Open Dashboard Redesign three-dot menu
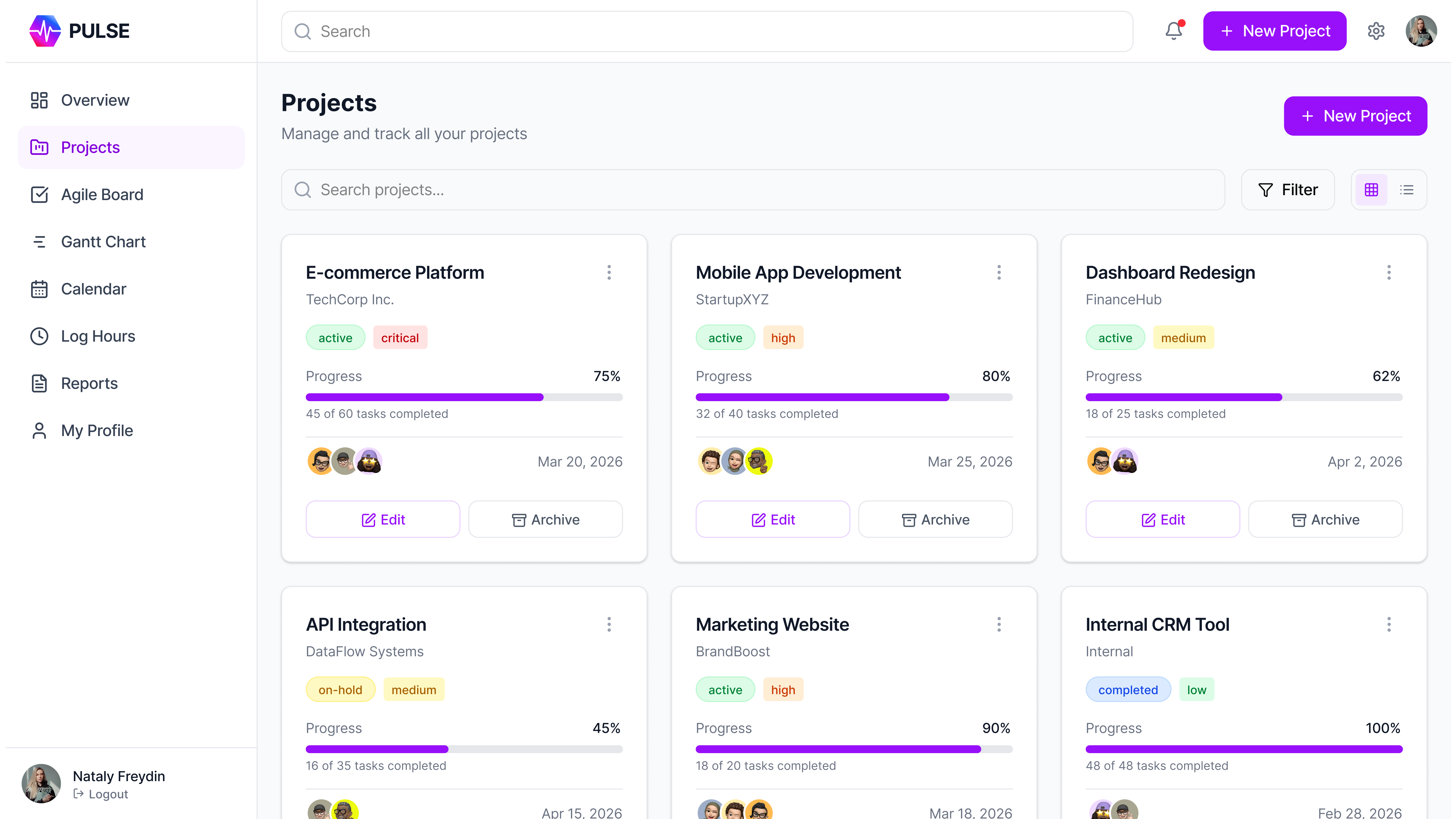Viewport: 1456px width, 819px height. click(1389, 272)
